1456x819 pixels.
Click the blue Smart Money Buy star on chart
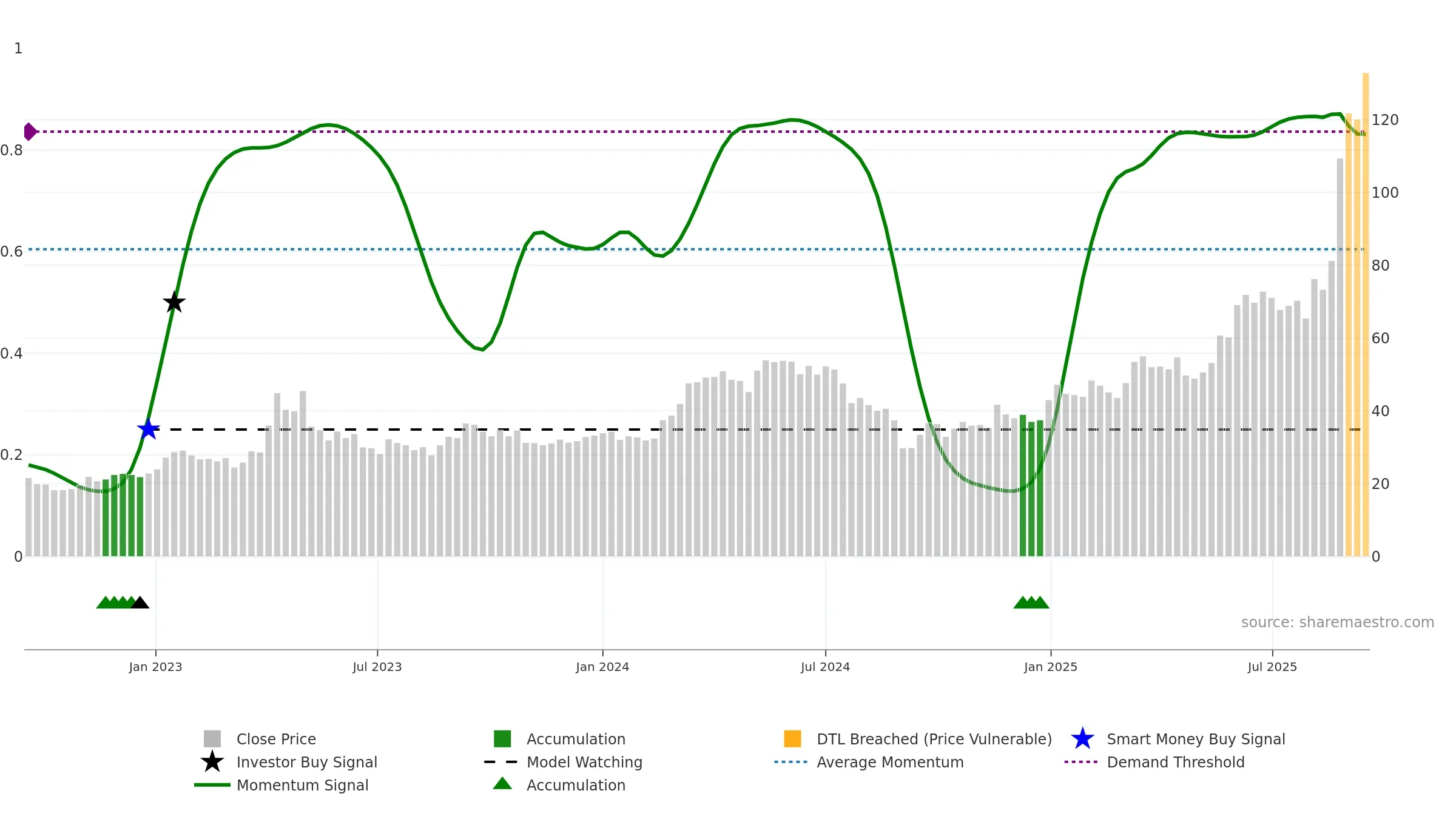pos(148,429)
